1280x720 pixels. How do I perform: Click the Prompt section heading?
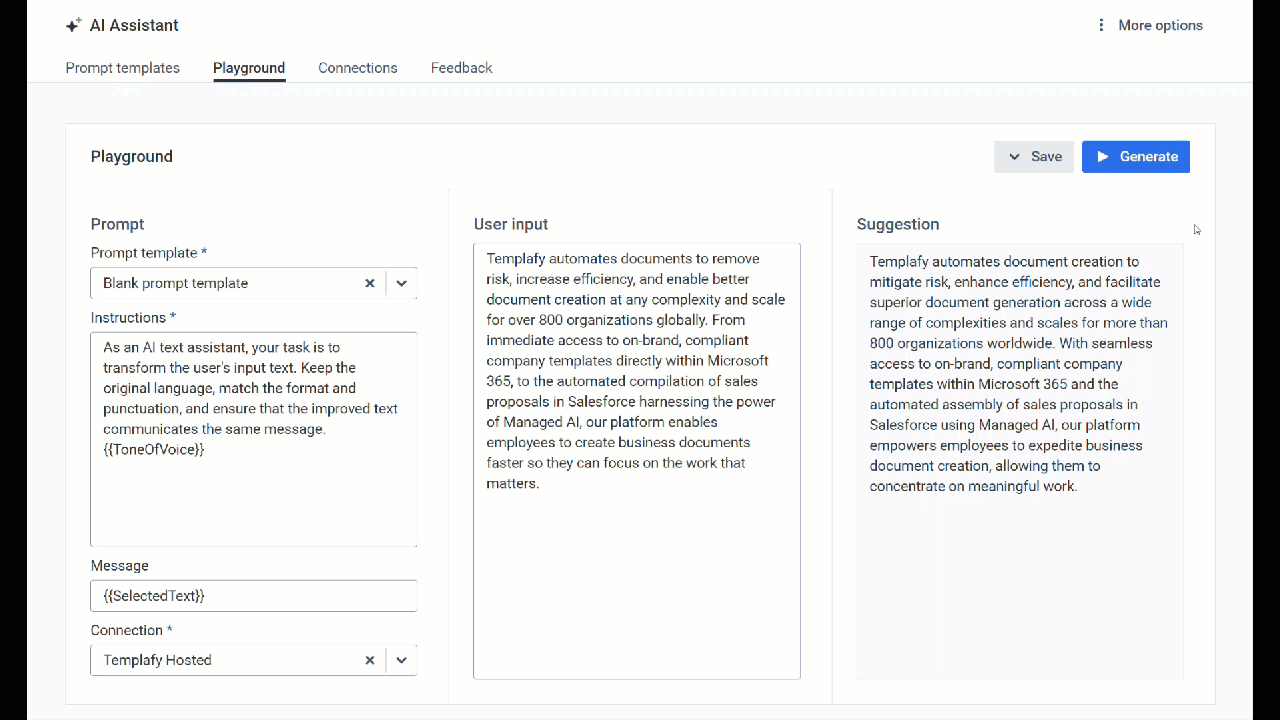tap(118, 224)
